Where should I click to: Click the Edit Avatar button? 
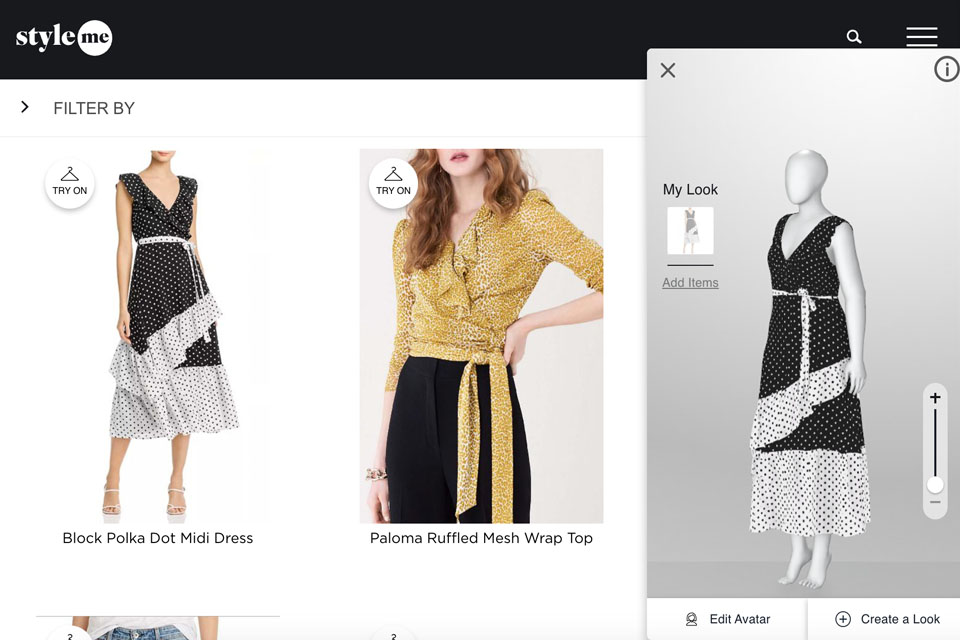[727, 619]
